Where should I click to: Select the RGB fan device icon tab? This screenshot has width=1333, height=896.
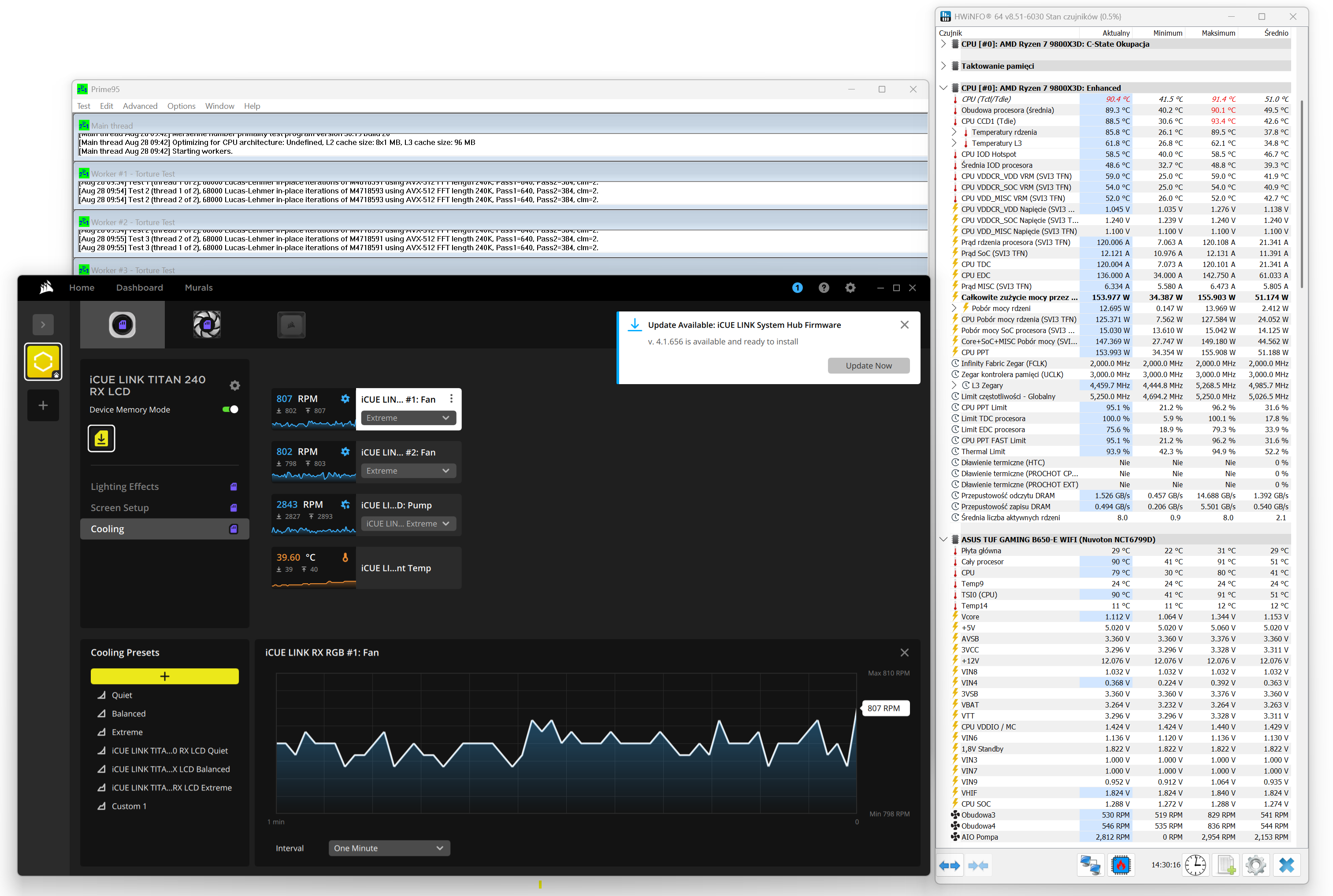[207, 325]
